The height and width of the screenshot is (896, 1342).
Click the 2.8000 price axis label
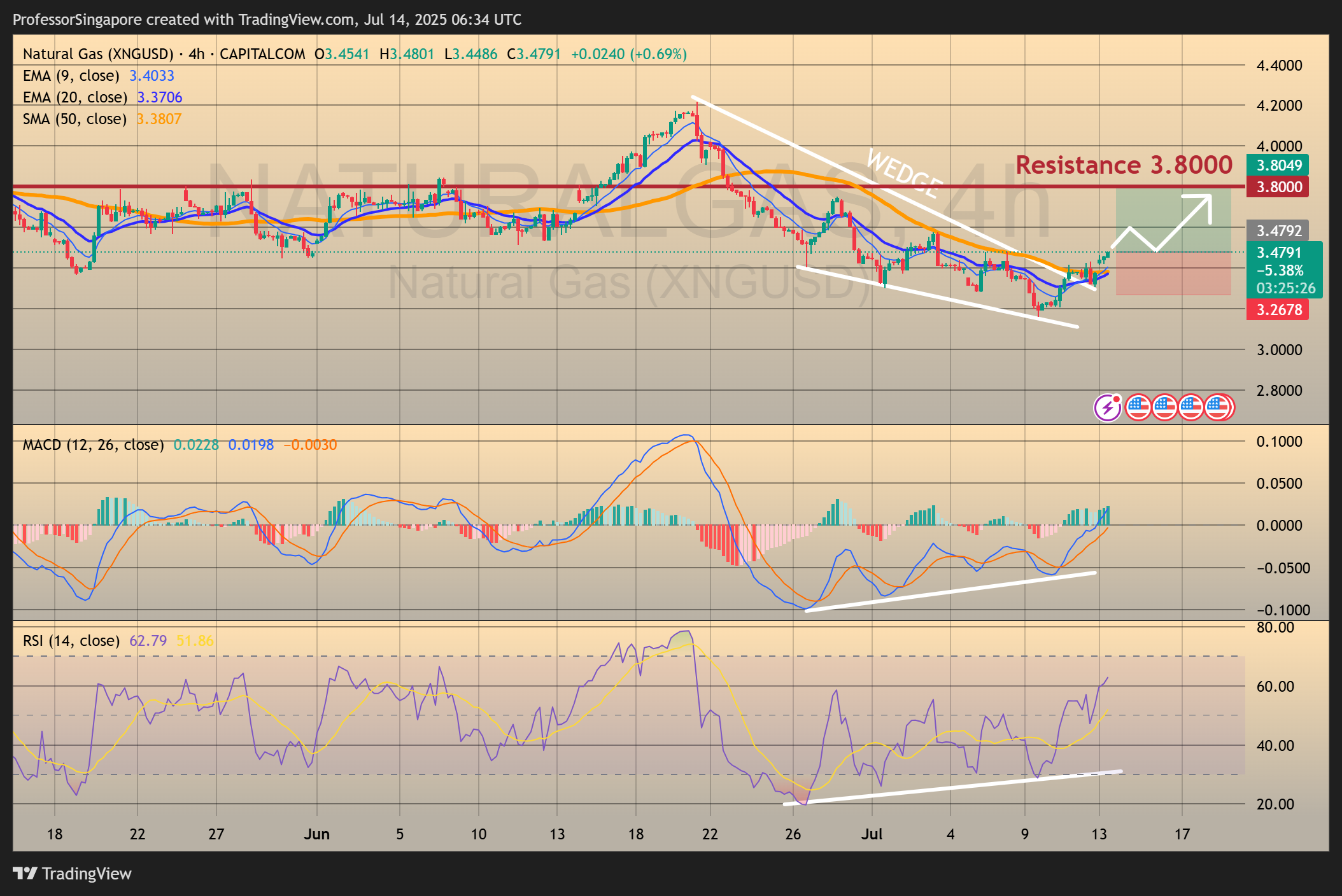click(1279, 391)
